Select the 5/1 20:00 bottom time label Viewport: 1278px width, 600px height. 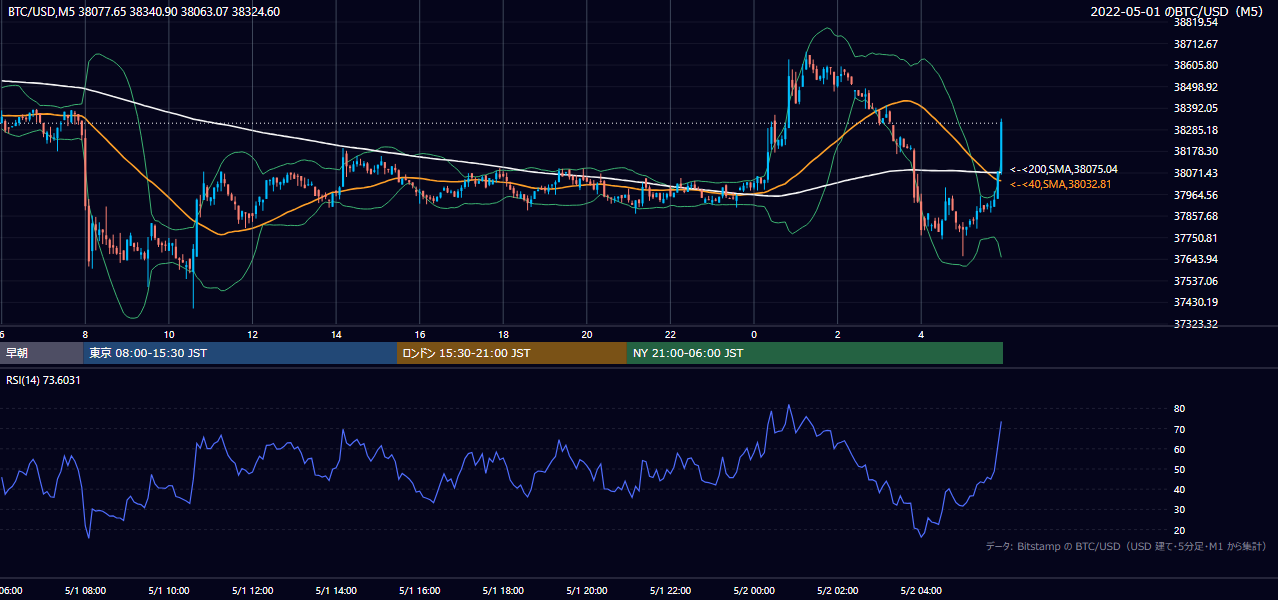coord(588,590)
